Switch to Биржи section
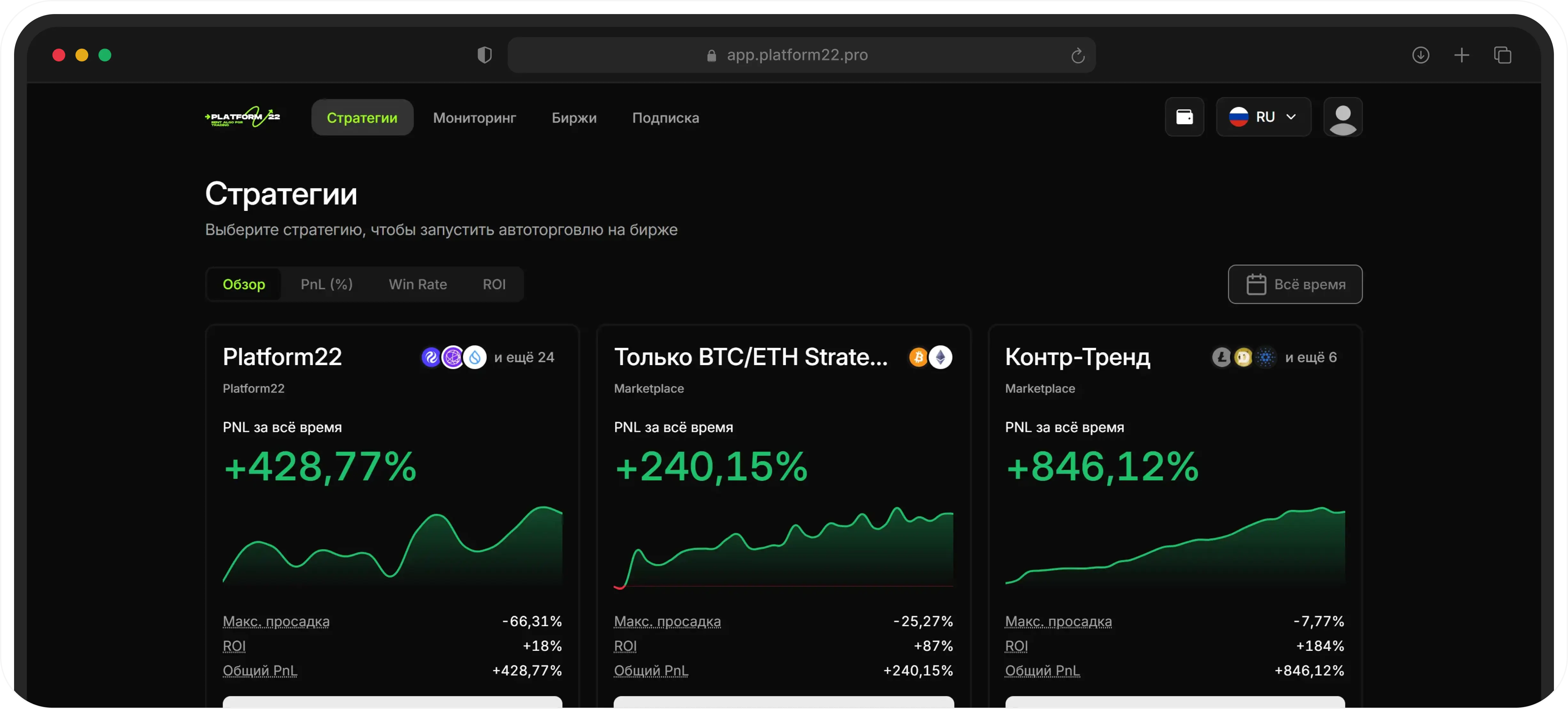 [573, 117]
